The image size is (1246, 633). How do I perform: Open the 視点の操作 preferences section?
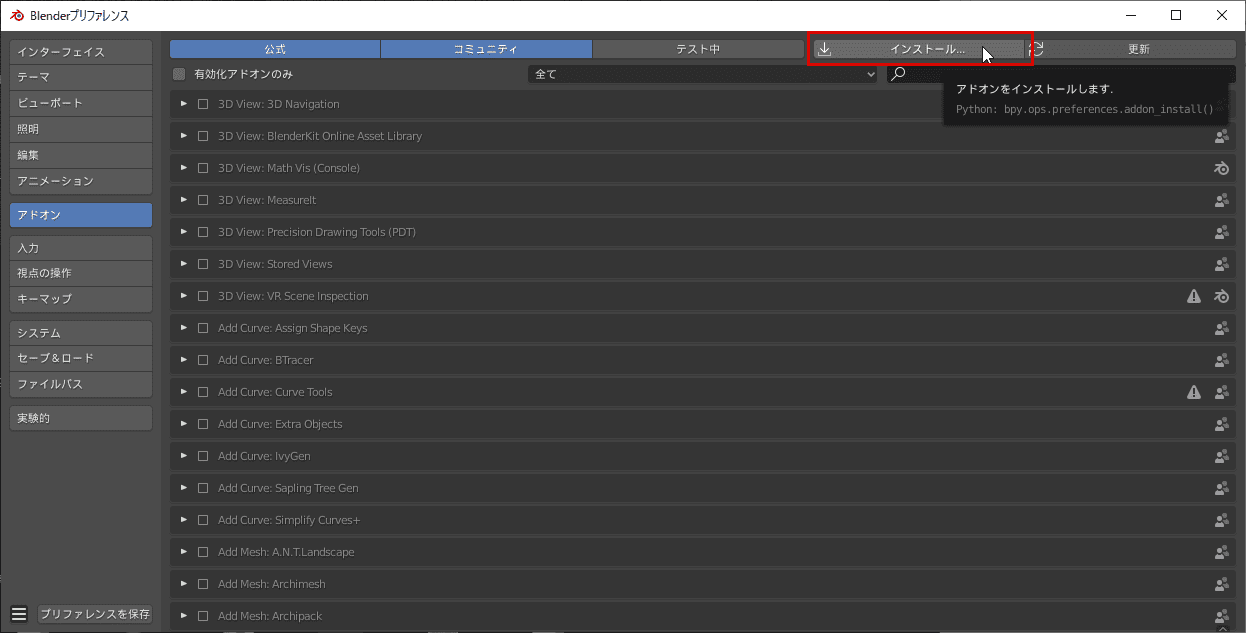[81, 273]
